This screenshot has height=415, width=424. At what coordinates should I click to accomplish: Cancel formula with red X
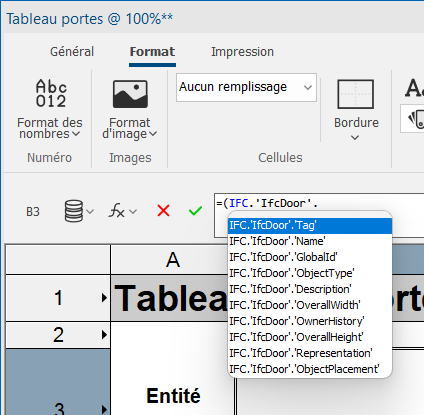(x=163, y=211)
